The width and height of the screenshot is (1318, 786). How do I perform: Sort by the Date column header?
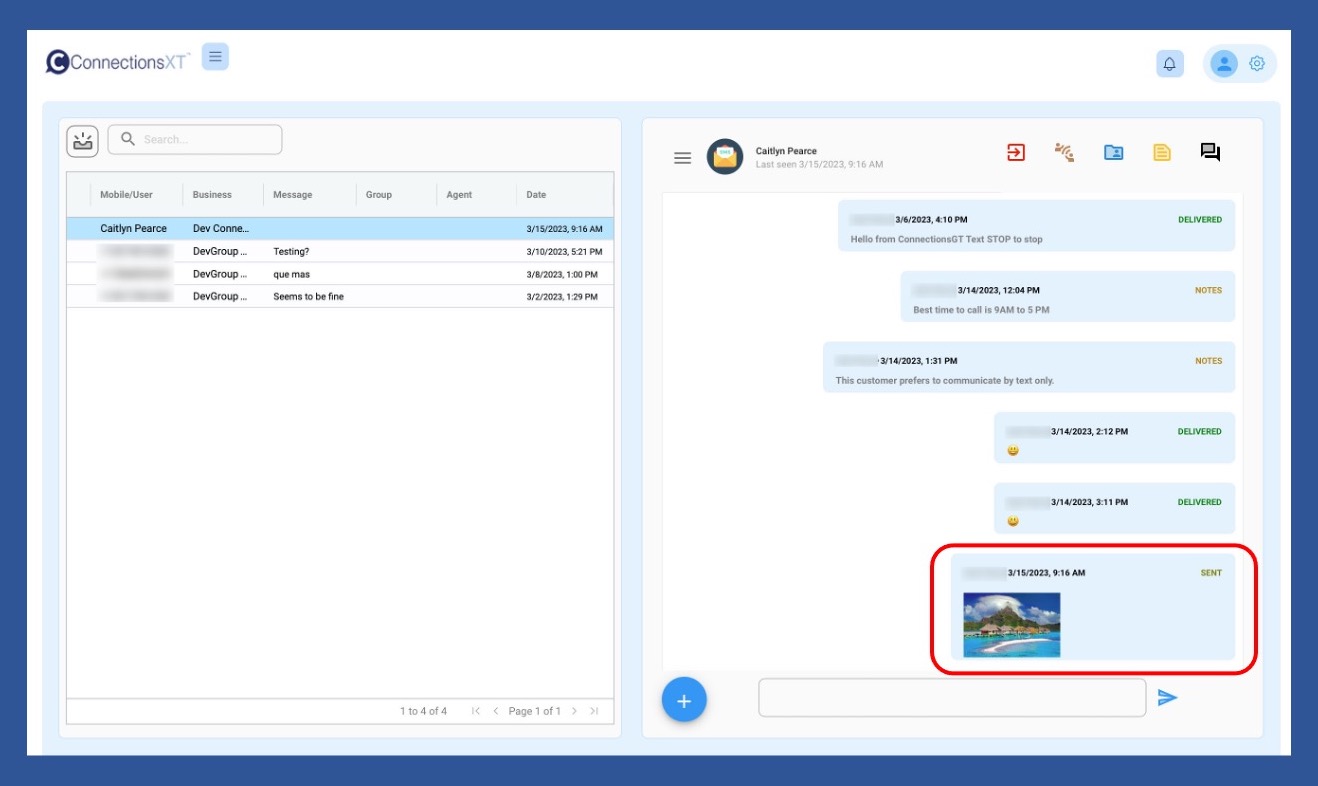click(537, 195)
